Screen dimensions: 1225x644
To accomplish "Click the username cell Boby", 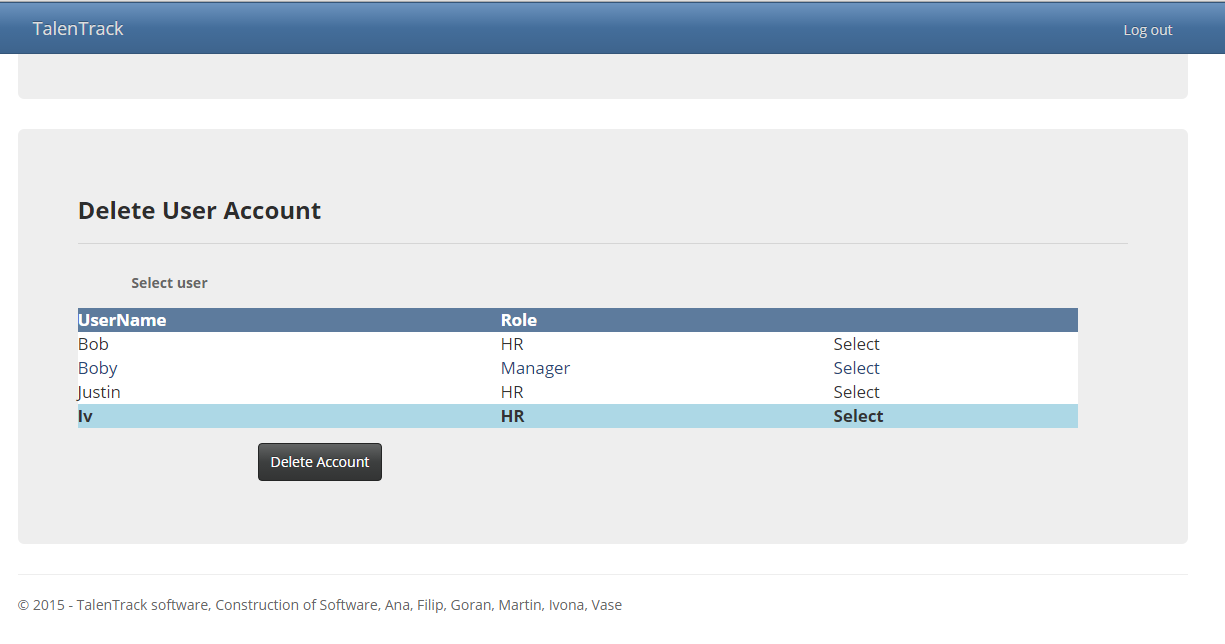I will [x=97, y=368].
